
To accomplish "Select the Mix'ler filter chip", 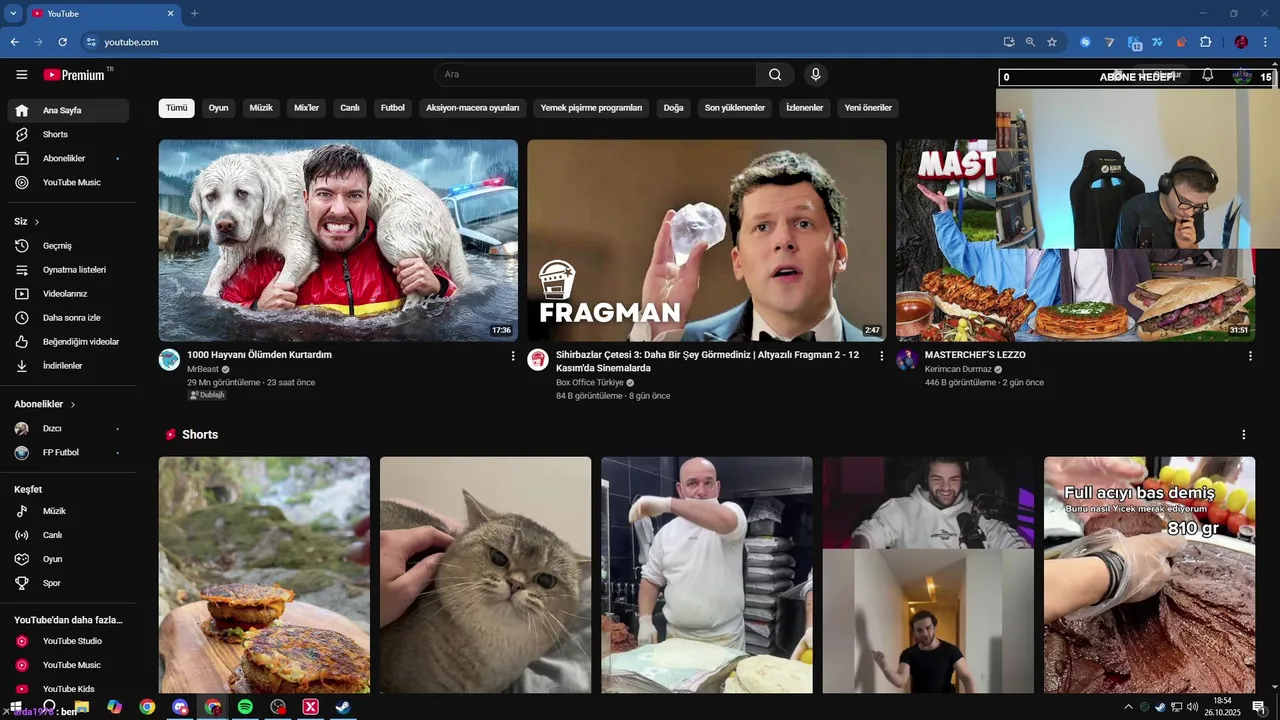I will click(306, 108).
